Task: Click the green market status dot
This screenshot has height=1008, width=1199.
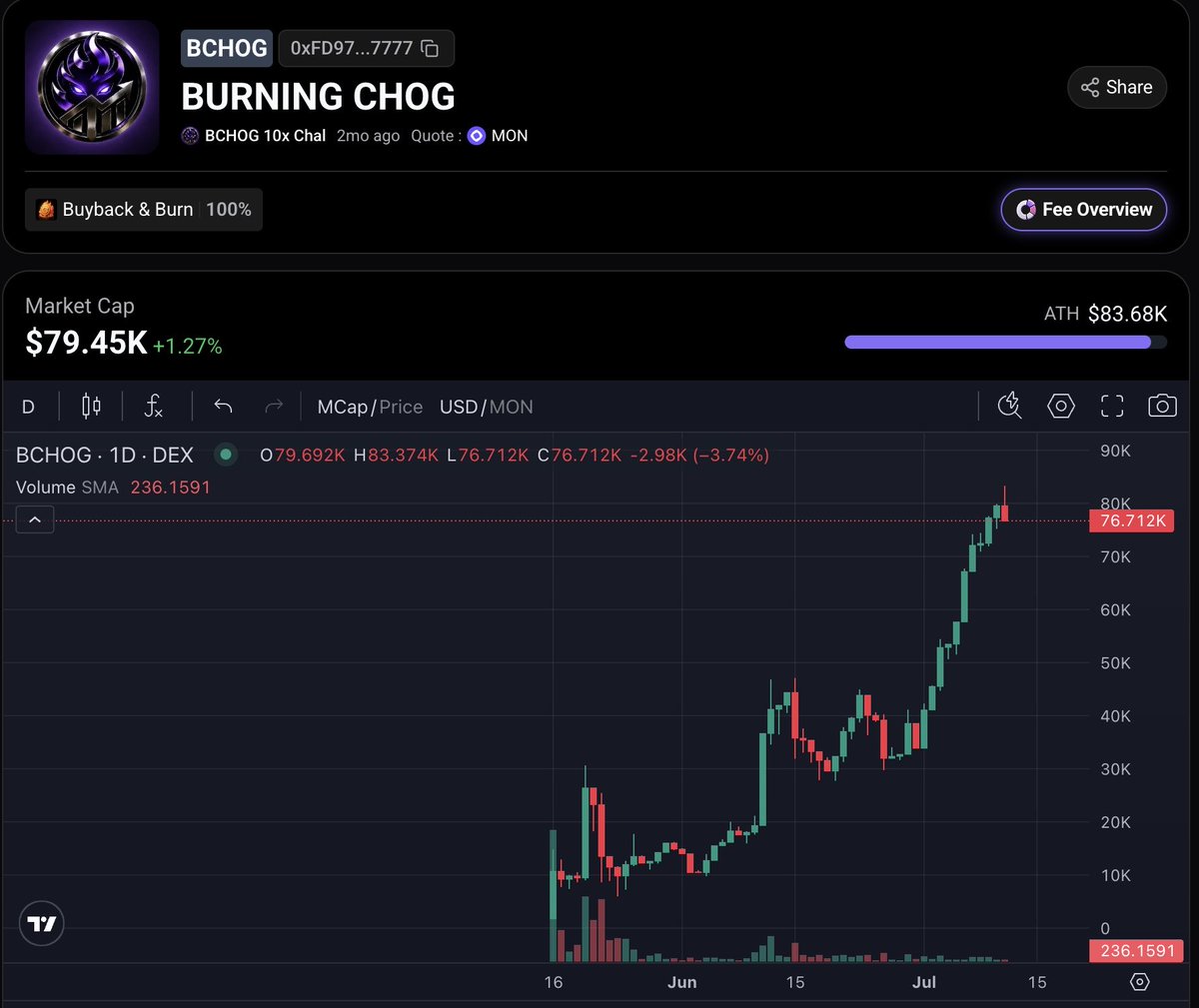Action: point(226,455)
